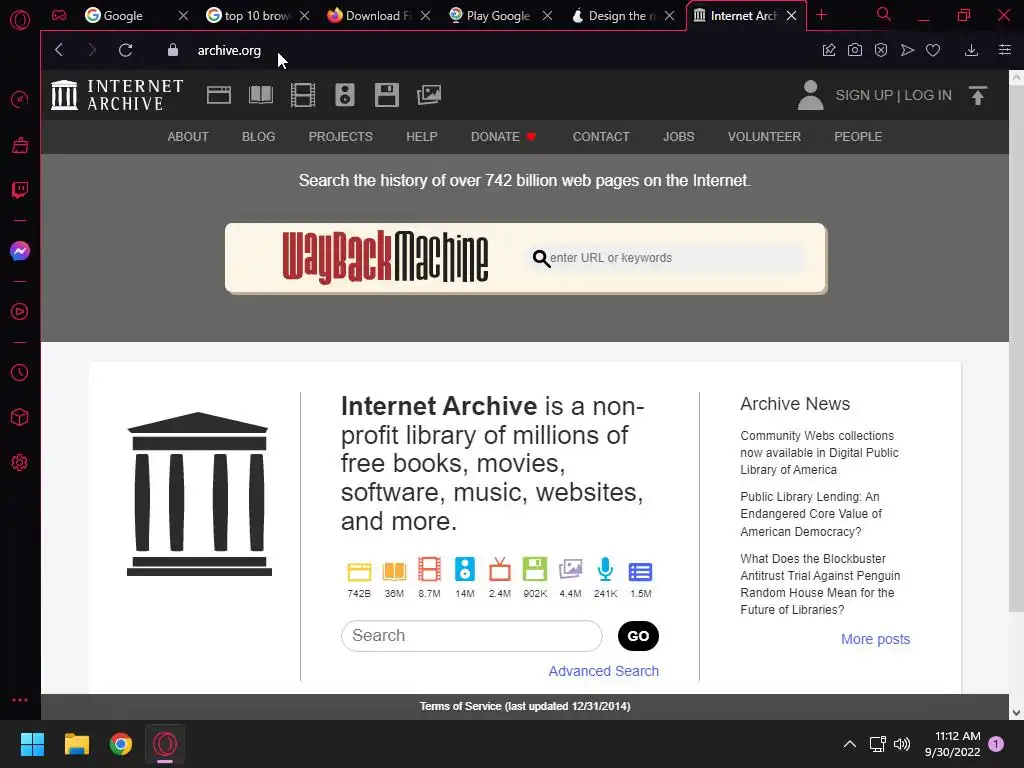The width and height of the screenshot is (1024, 768).
Task: Open the Opera menu logo button
Action: click(x=20, y=20)
